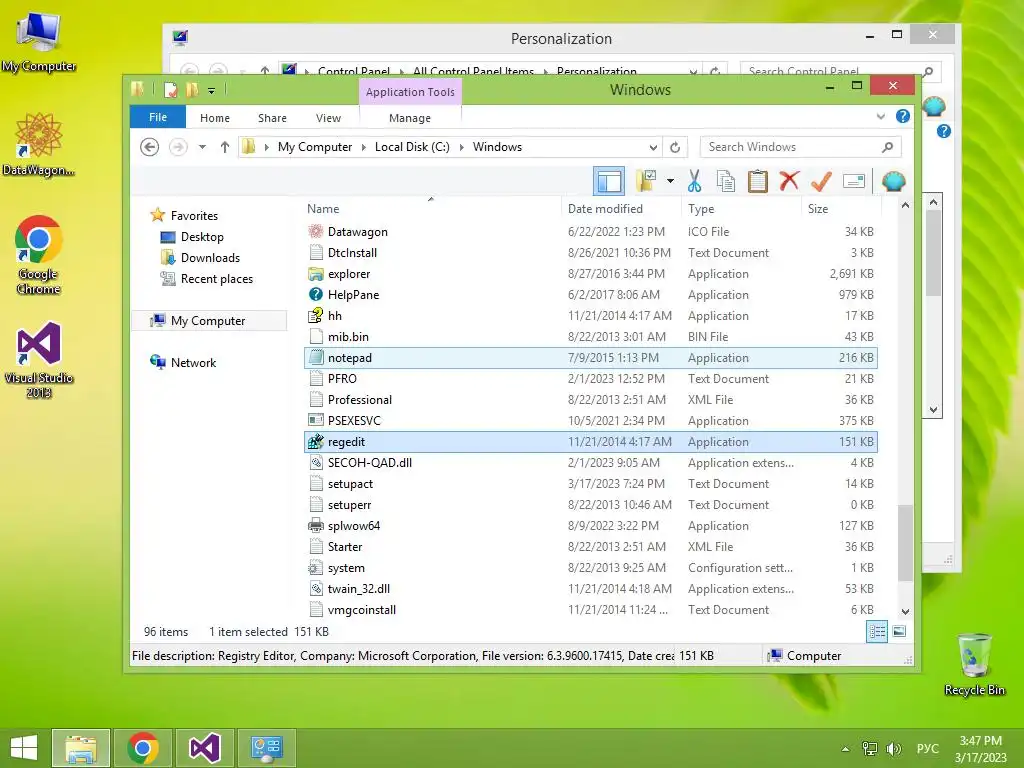Open the Recycle Bin desktop icon
The width and height of the screenshot is (1024, 768).
point(974,664)
